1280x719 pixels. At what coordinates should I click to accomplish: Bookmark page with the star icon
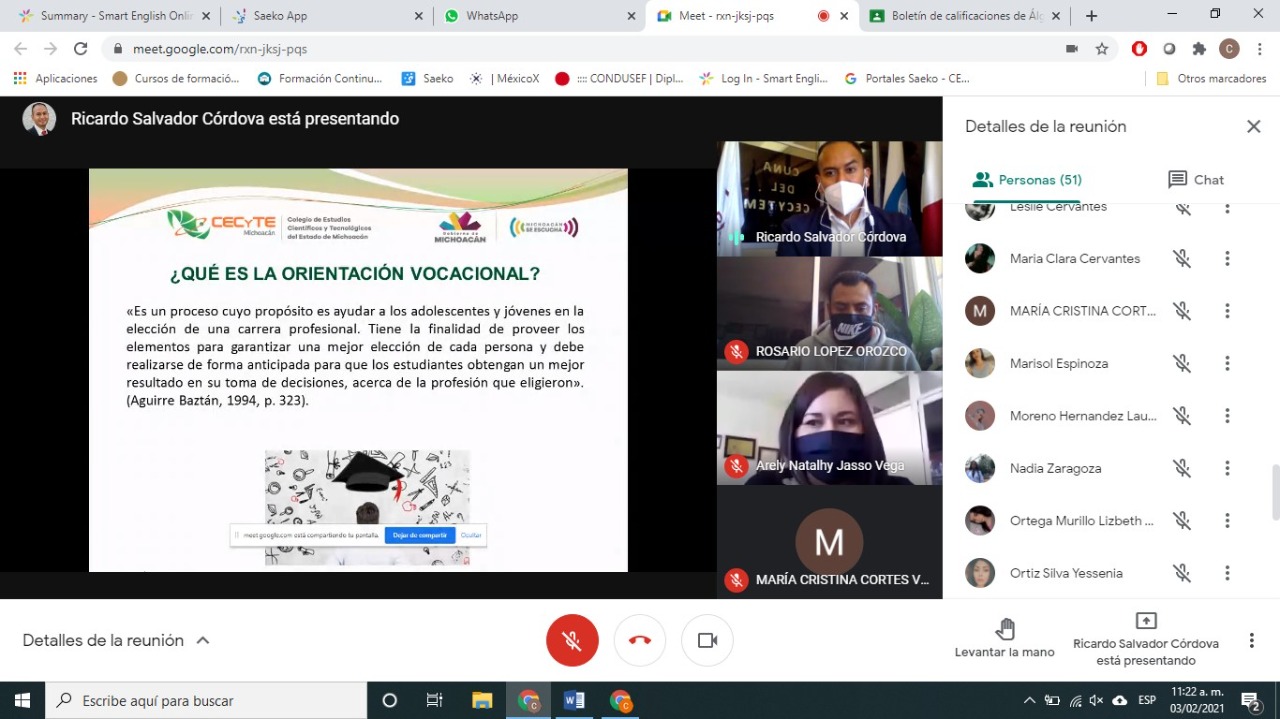(1102, 49)
